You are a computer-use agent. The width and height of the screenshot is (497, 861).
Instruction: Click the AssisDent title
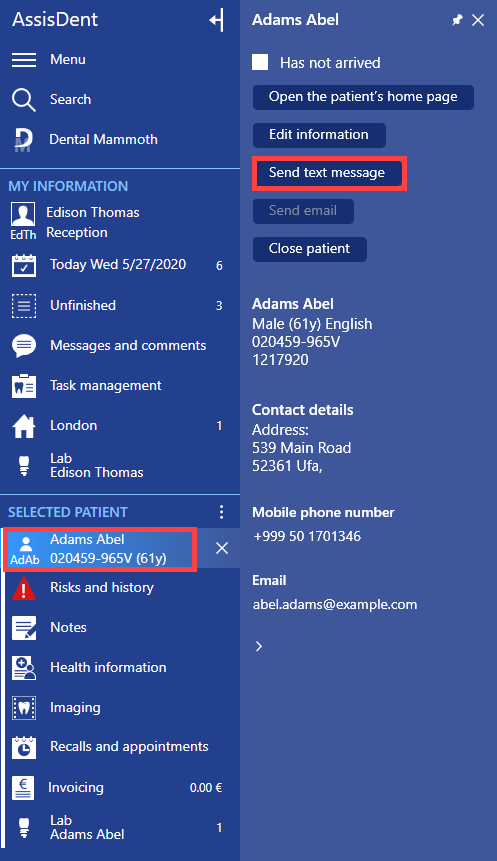[55, 20]
